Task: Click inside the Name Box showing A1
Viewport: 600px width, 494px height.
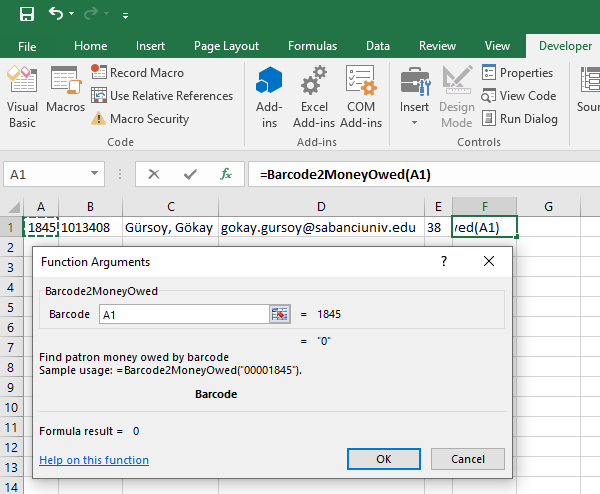Action: click(46, 174)
